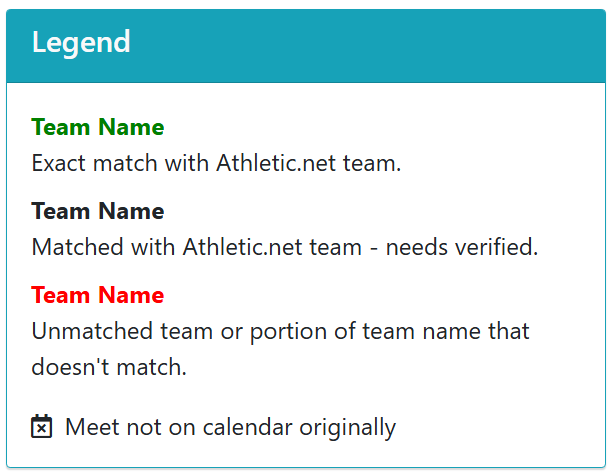The image size is (612, 474).
Task: Click the 'Exact match with Athletic.net team' description
Action: tap(216, 163)
